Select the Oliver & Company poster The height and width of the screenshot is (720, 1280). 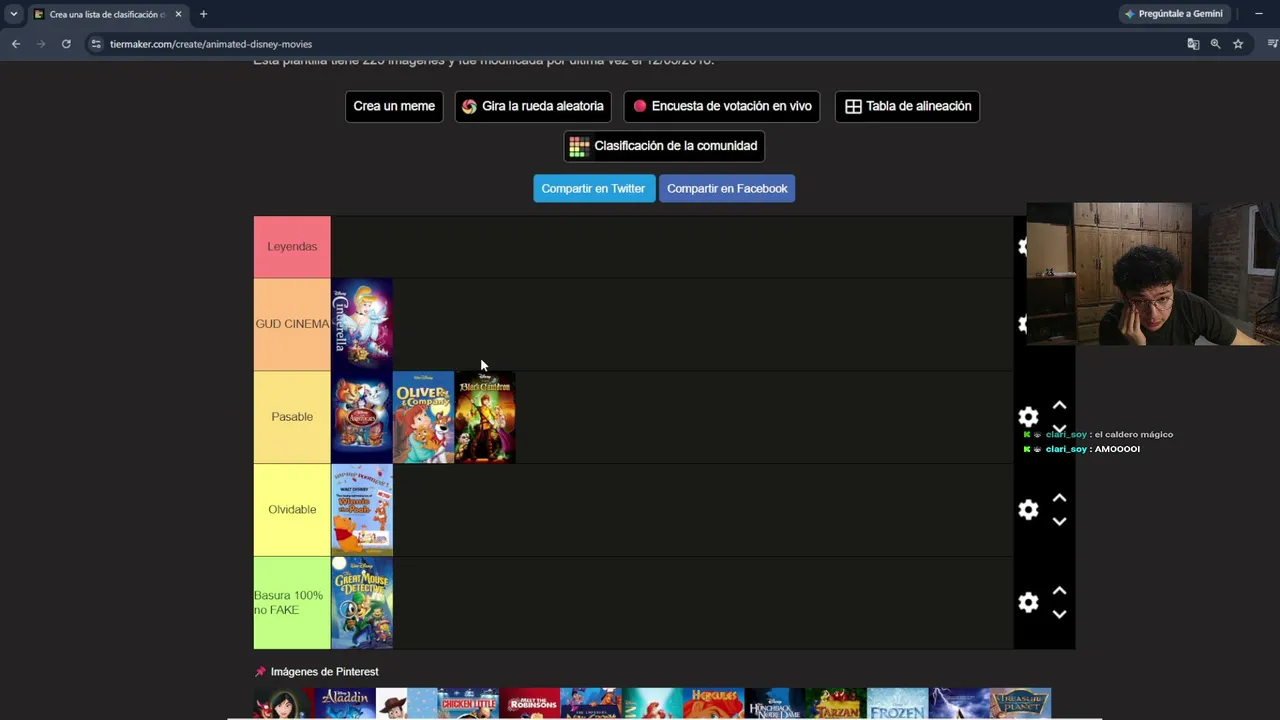pyautogui.click(x=423, y=417)
